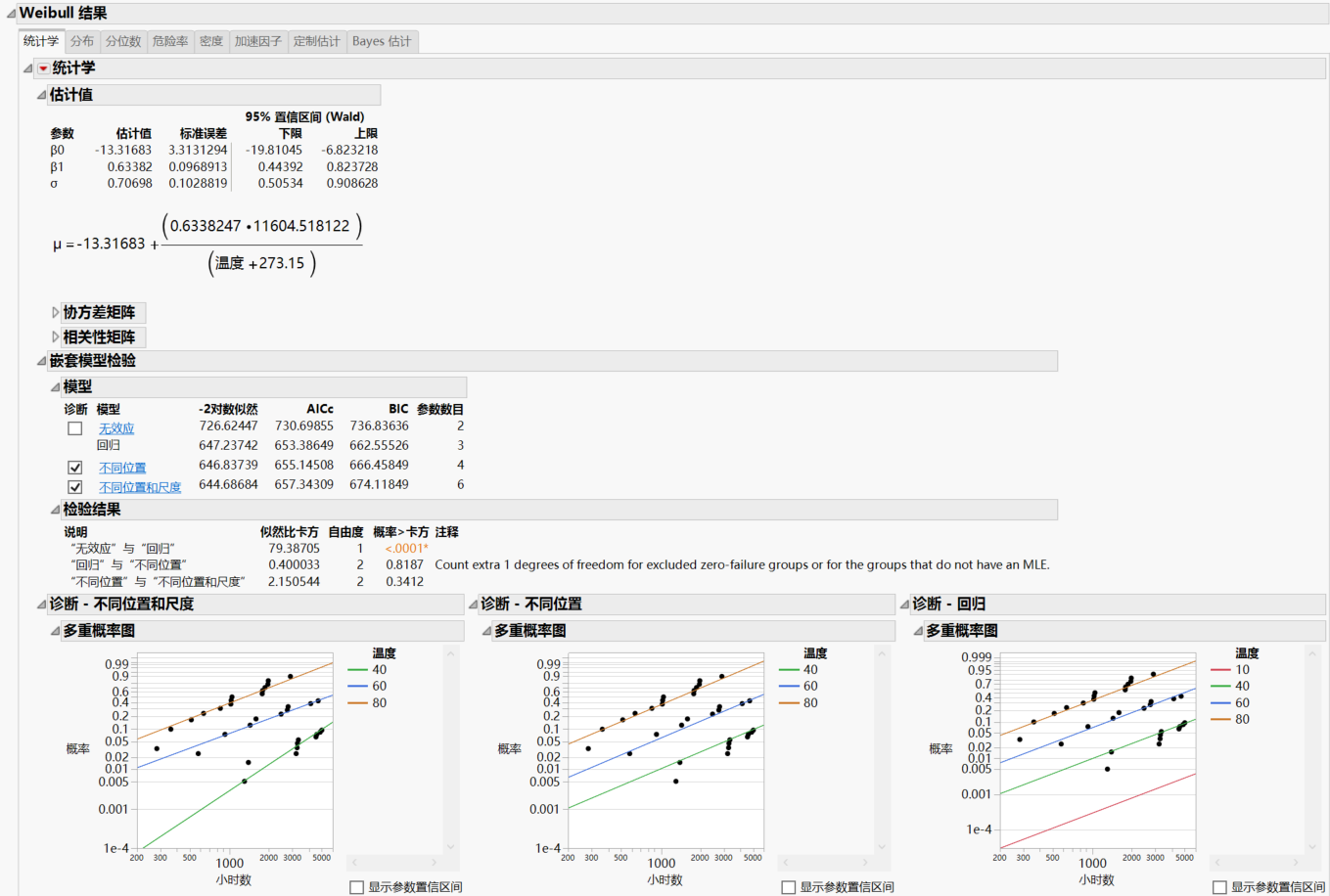The height and width of the screenshot is (896, 1330).
Task: Expand the 相关性矩阵 section
Action: 54,336
